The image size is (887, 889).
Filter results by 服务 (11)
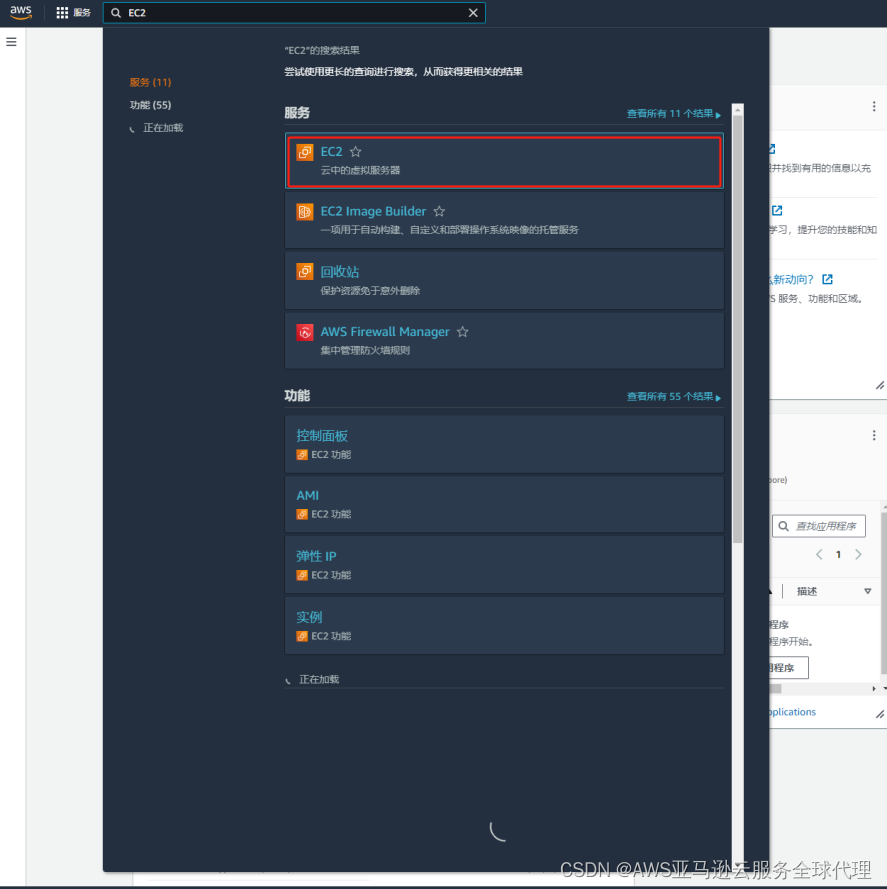point(150,82)
